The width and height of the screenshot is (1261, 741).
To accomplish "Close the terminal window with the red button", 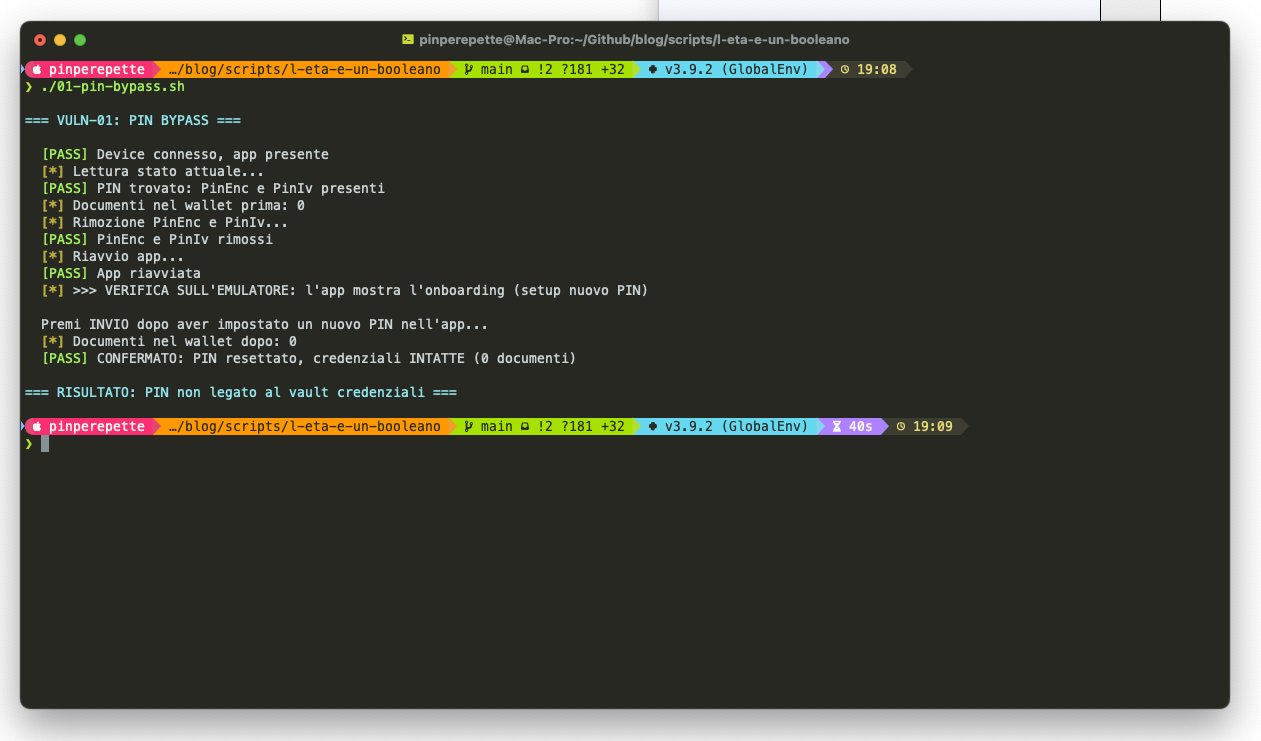I will 40,40.
